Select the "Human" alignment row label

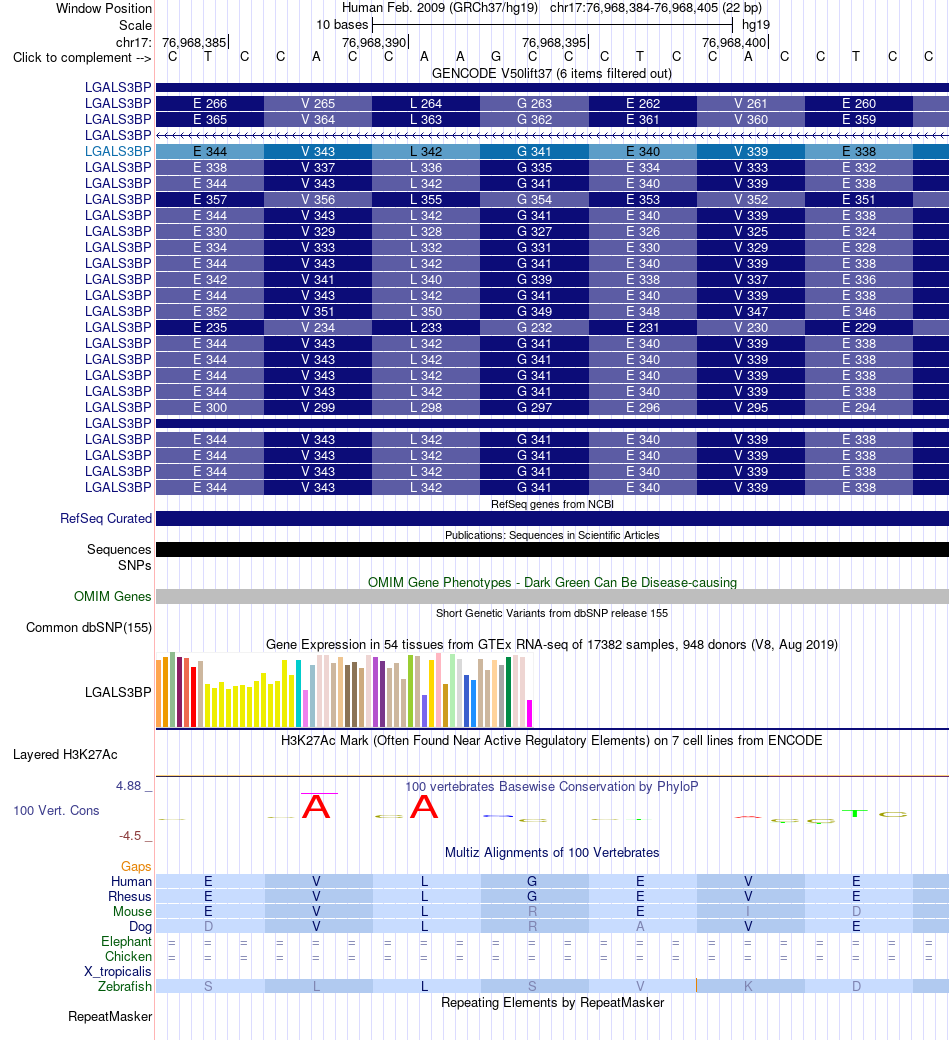pyautogui.click(x=131, y=881)
